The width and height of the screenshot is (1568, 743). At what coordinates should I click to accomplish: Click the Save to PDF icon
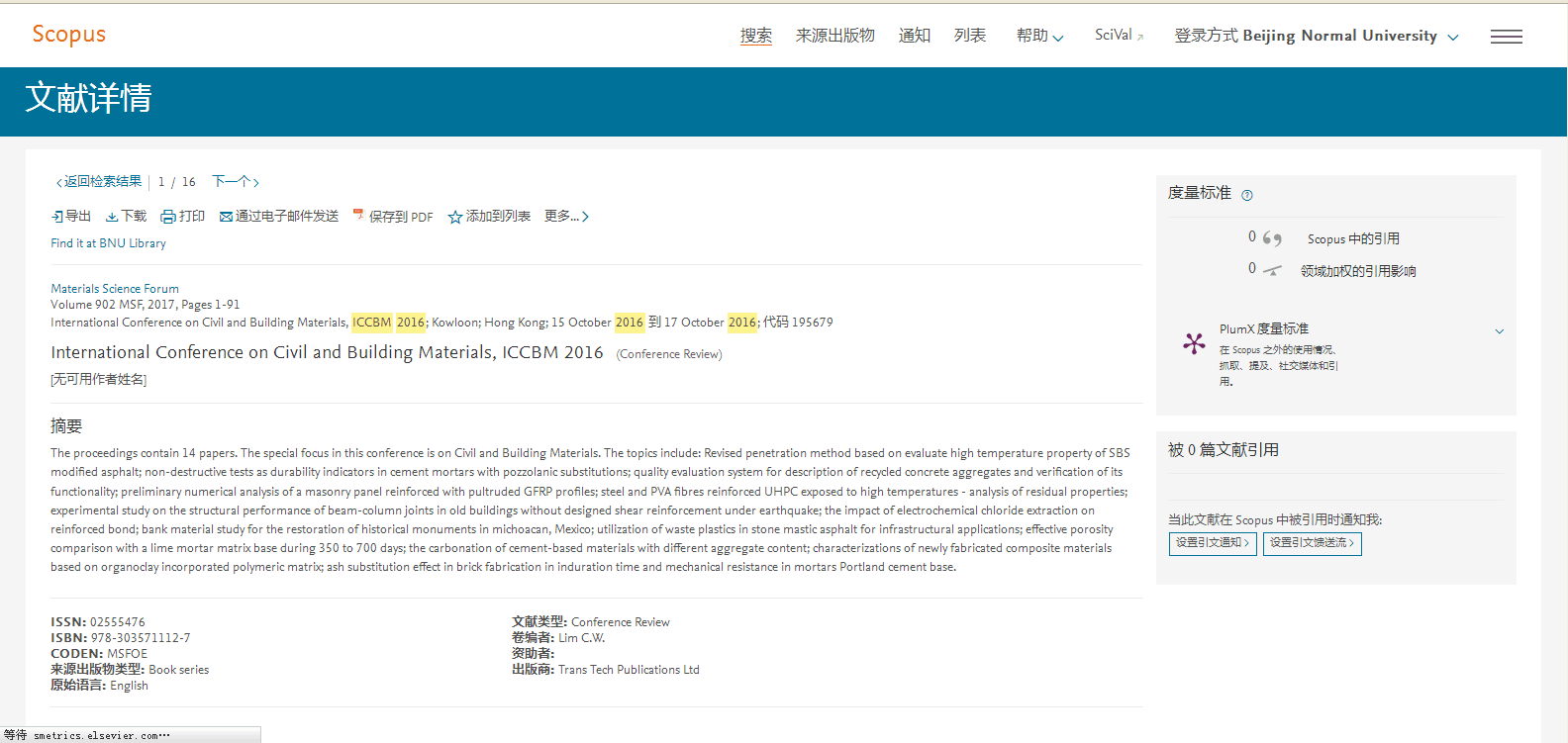[358, 216]
